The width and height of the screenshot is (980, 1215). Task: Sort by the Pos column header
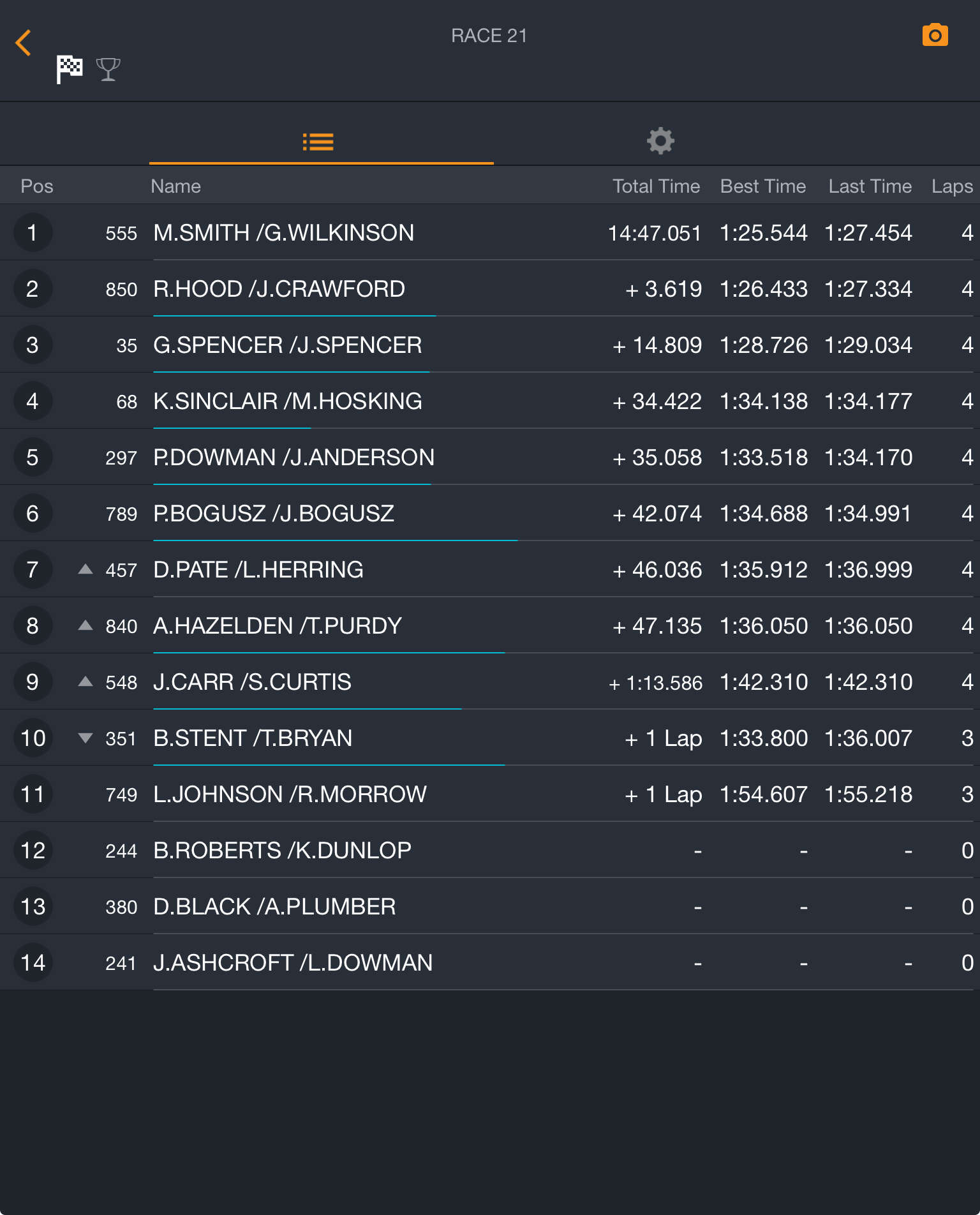tap(37, 186)
